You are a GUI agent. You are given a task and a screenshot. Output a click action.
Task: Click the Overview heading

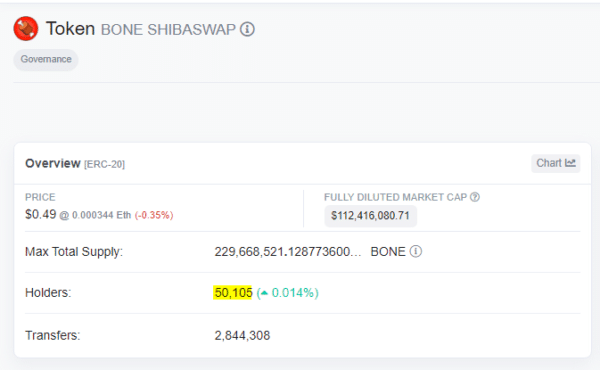click(53, 163)
